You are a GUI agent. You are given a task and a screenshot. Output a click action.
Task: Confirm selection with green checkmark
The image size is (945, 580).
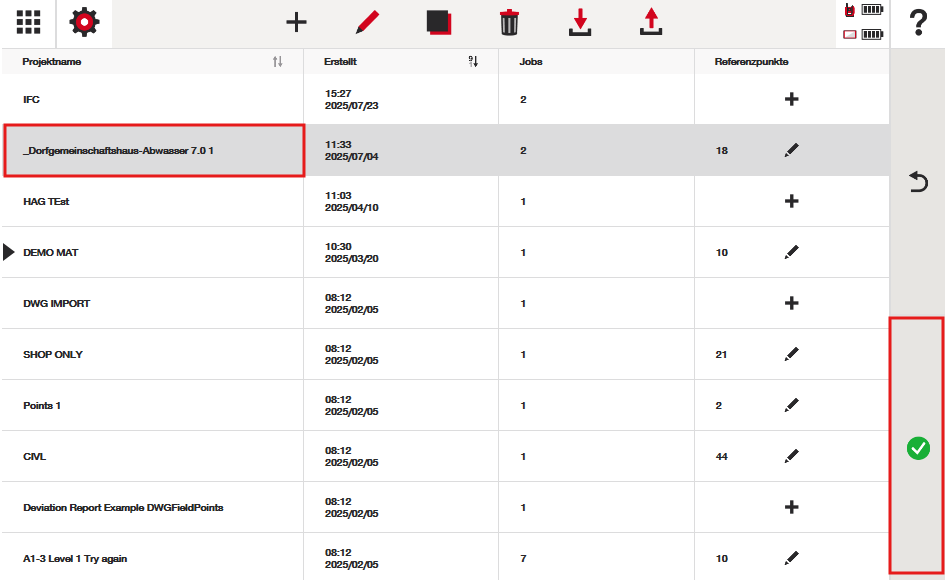917,449
